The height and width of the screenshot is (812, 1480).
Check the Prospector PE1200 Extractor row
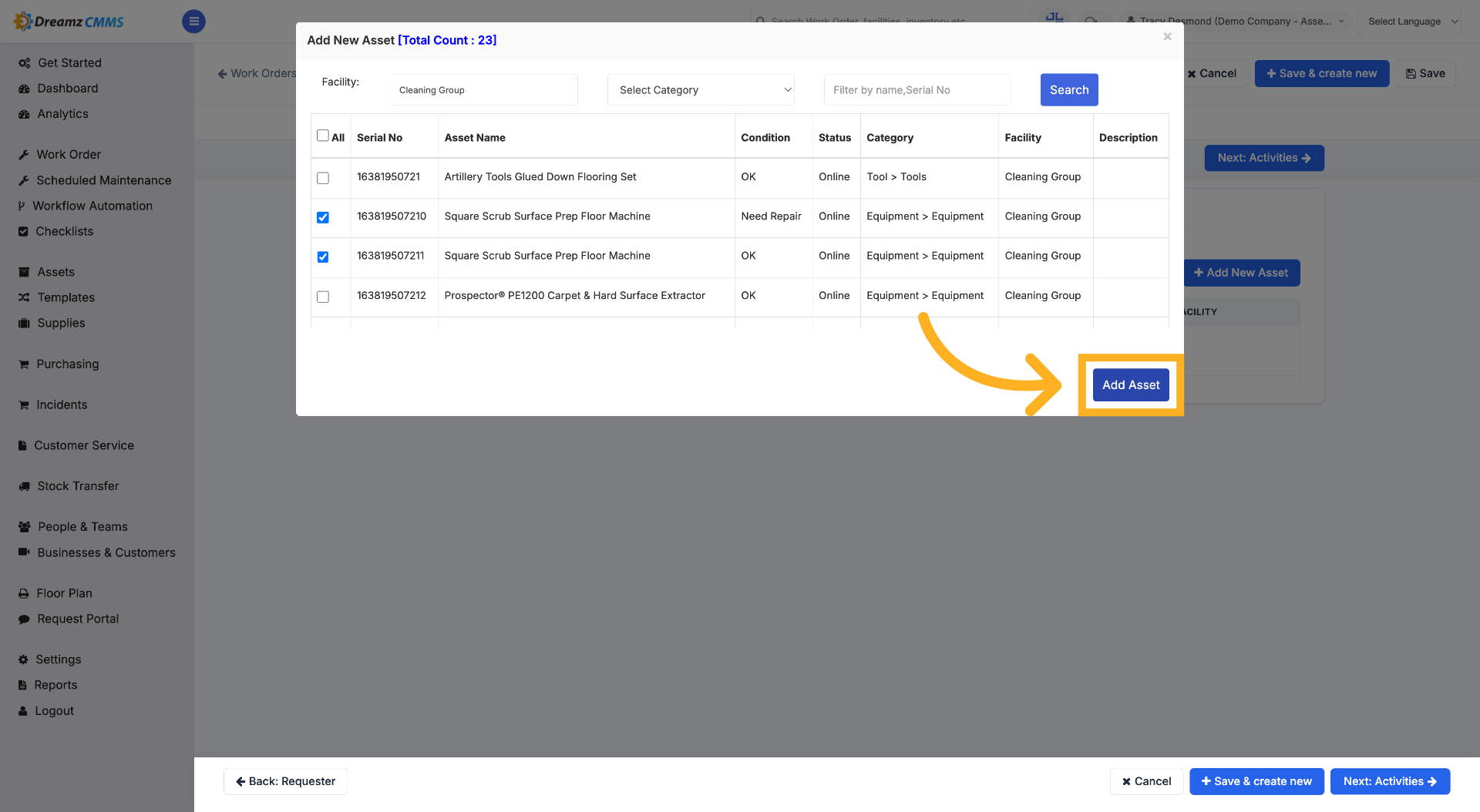point(323,297)
